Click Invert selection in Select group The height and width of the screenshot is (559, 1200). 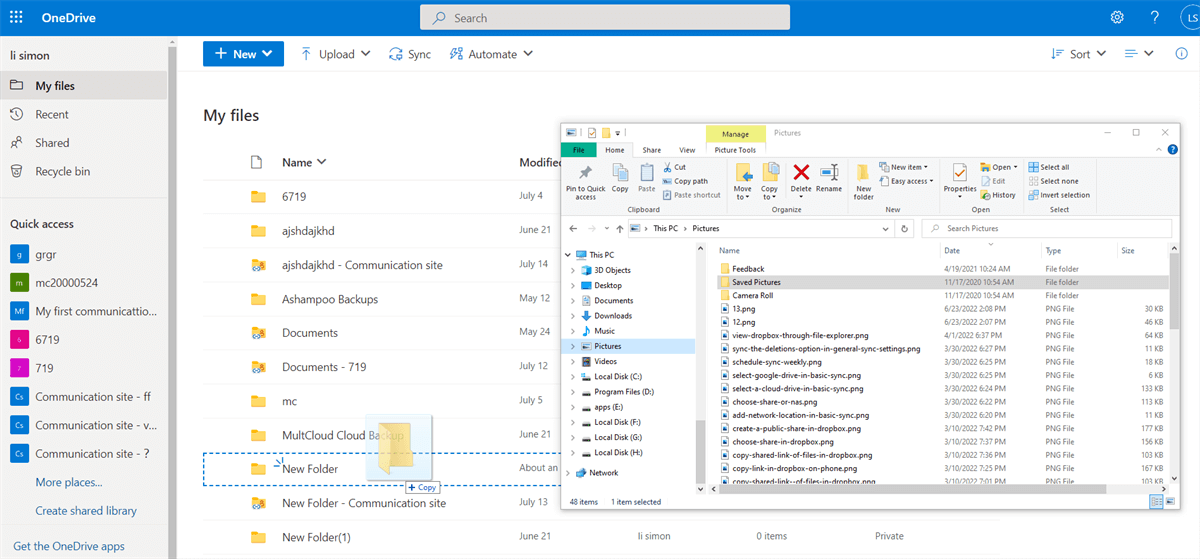coord(1064,195)
